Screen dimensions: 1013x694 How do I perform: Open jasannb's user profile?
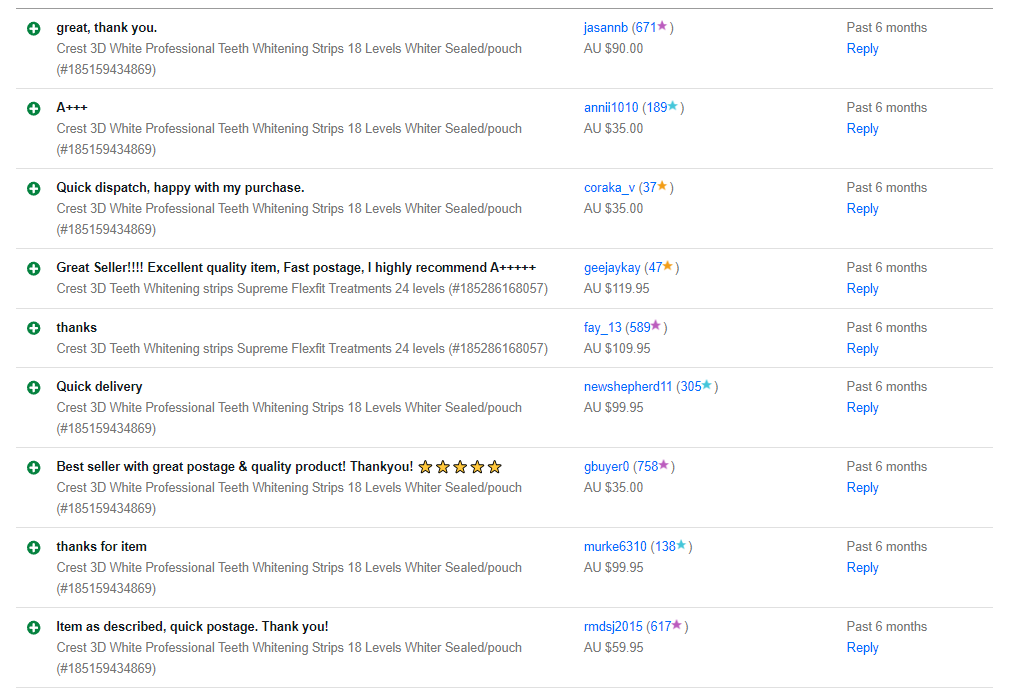coord(605,28)
